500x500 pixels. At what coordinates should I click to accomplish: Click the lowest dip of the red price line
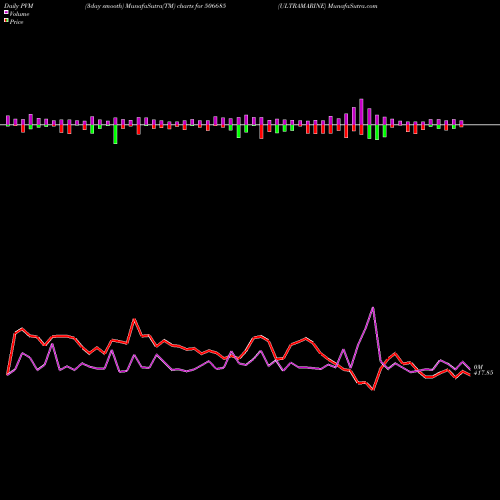click(x=373, y=389)
